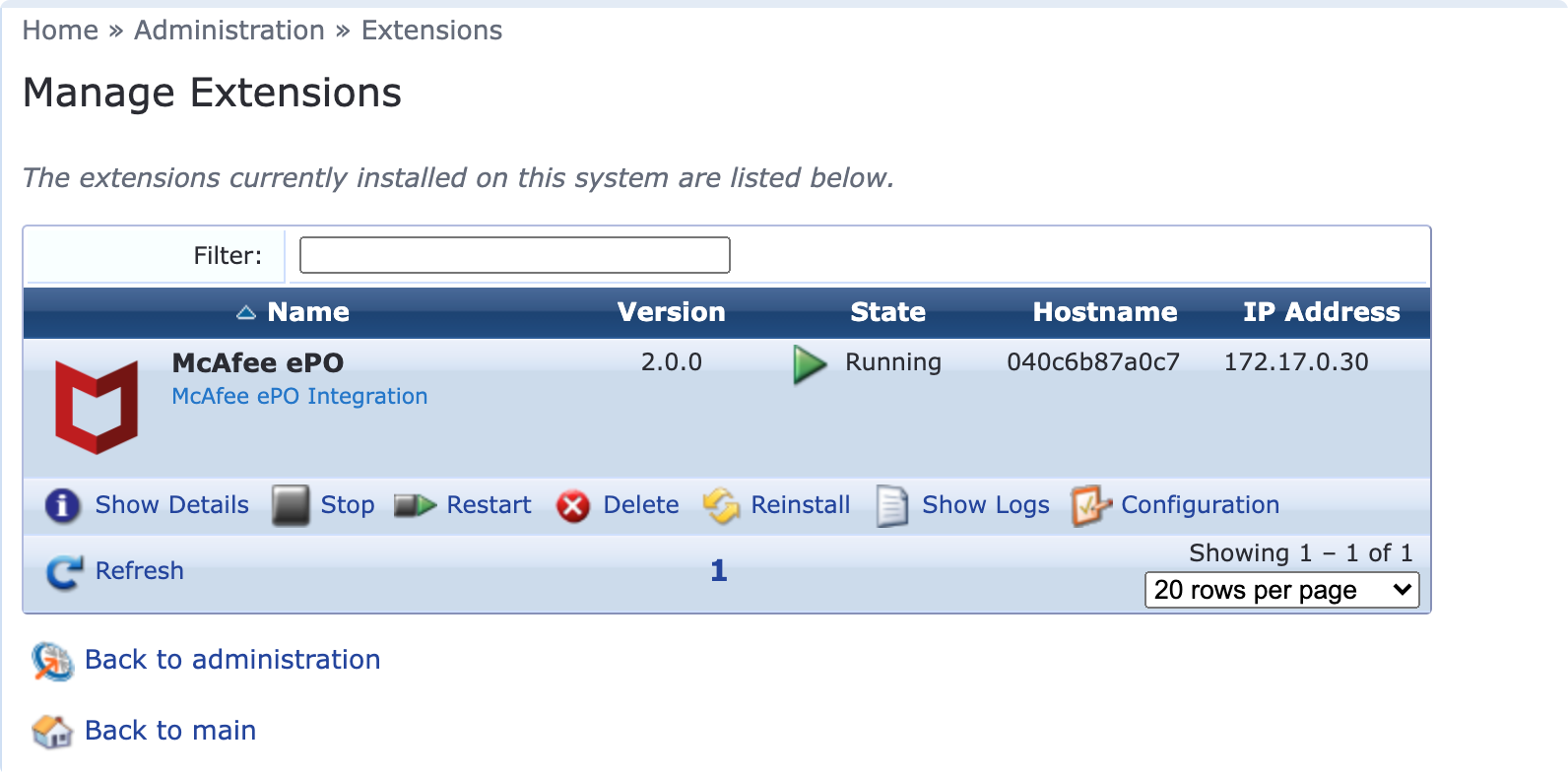The image size is (1568, 776).
Task: Open Show Logs for the extension
Action: [x=986, y=505]
